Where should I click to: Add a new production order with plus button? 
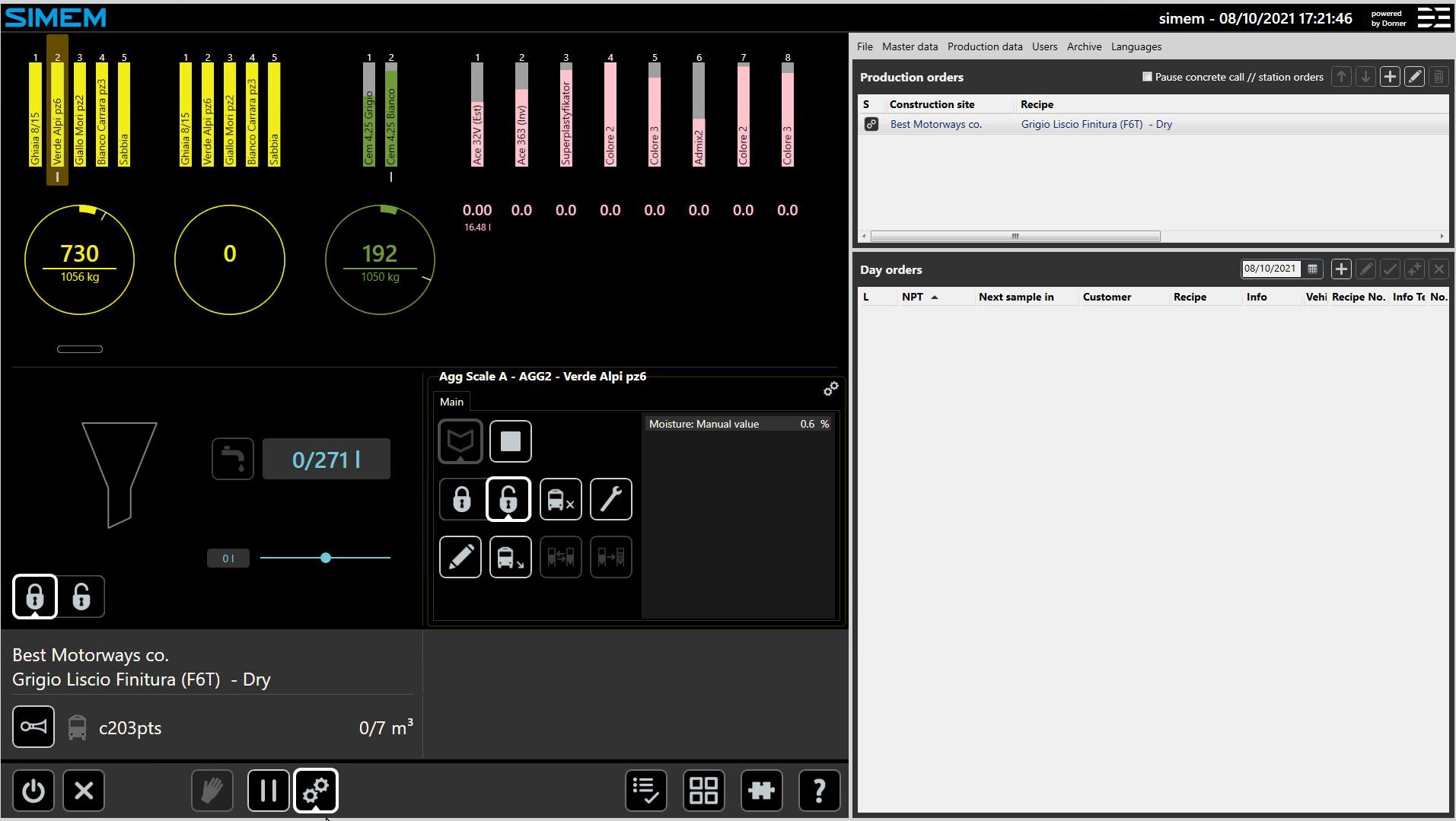[x=1390, y=77]
